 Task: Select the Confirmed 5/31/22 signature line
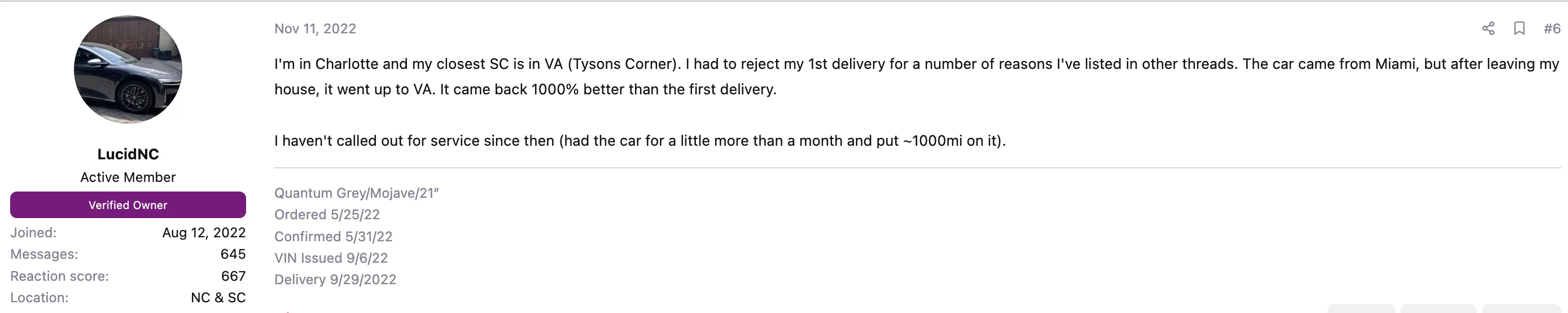[x=333, y=236]
